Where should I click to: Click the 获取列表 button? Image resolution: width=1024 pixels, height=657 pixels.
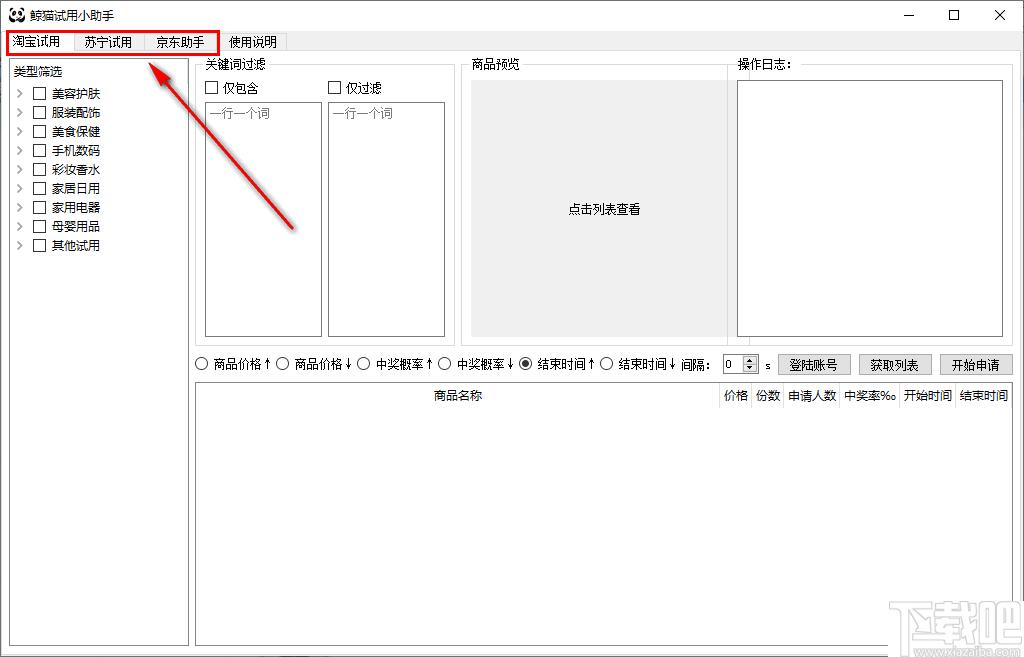tap(894, 364)
